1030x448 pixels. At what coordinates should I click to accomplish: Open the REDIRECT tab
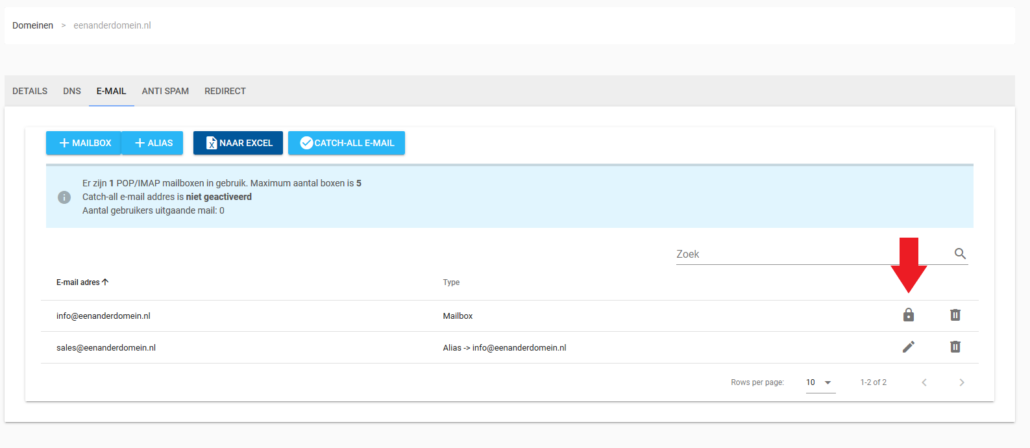tap(225, 91)
